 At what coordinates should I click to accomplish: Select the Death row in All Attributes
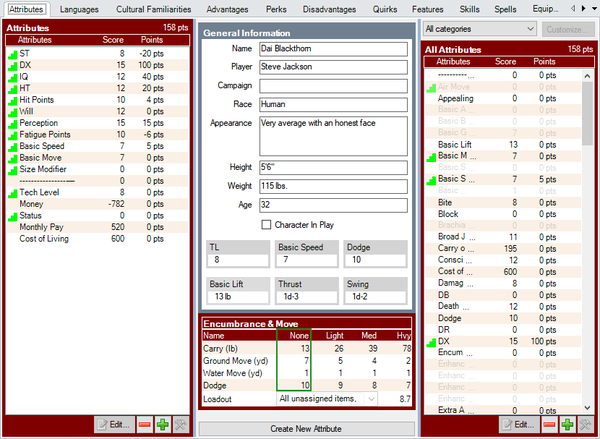click(503, 307)
